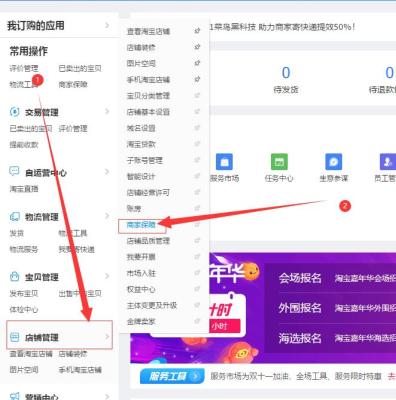The height and width of the screenshot is (400, 396).
Task: Expand the 宝贝管理 chevron
Action: click(107, 276)
